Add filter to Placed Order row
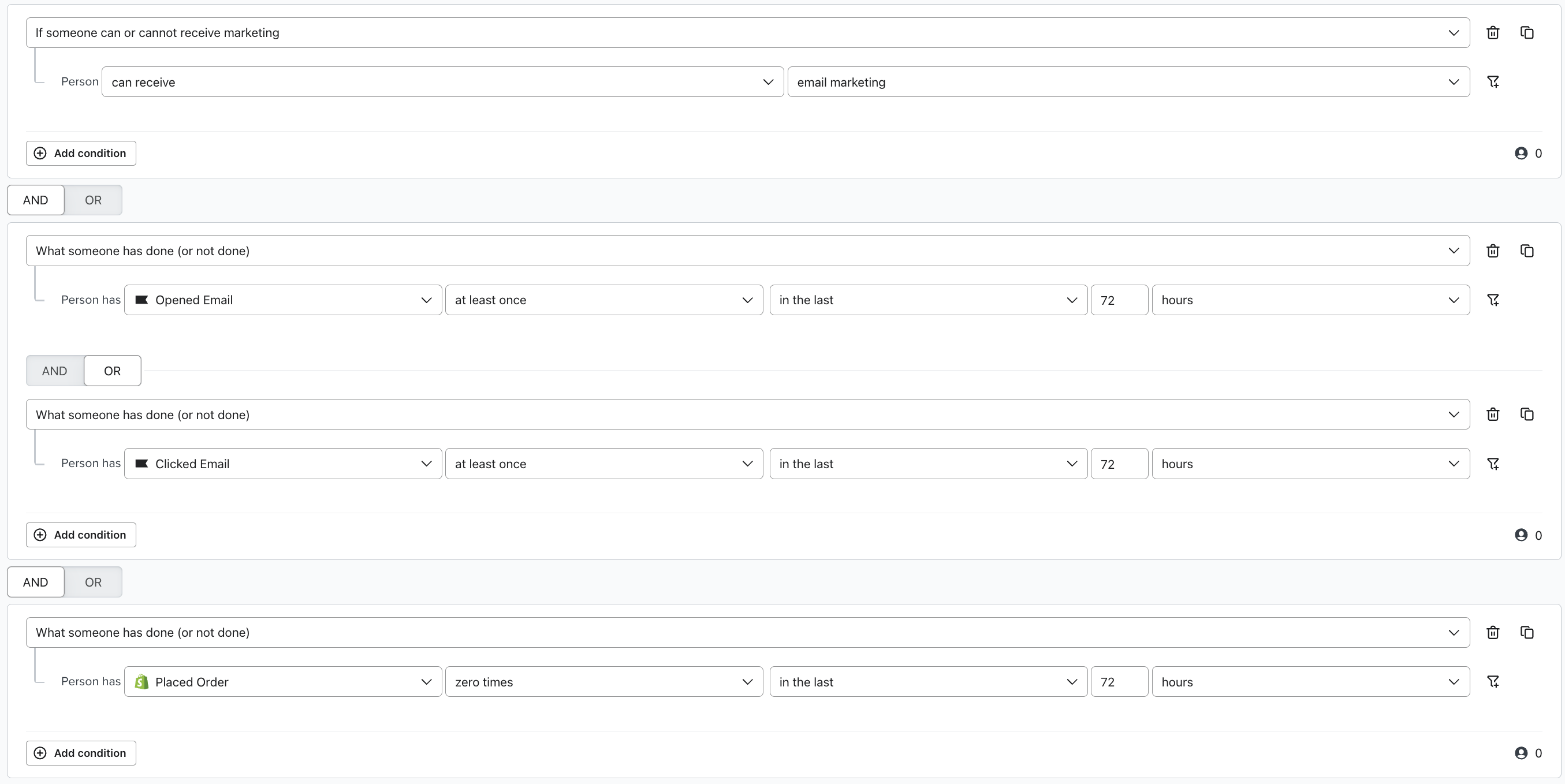 tap(1493, 682)
